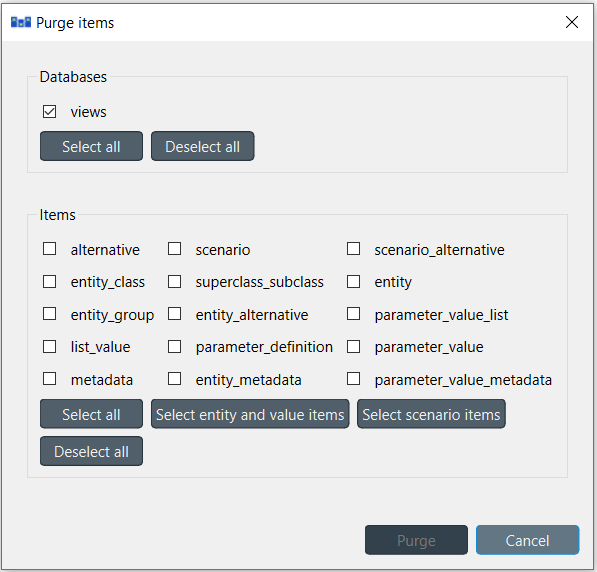
Task: Check the entity_class checkbox
Action: pos(49,282)
